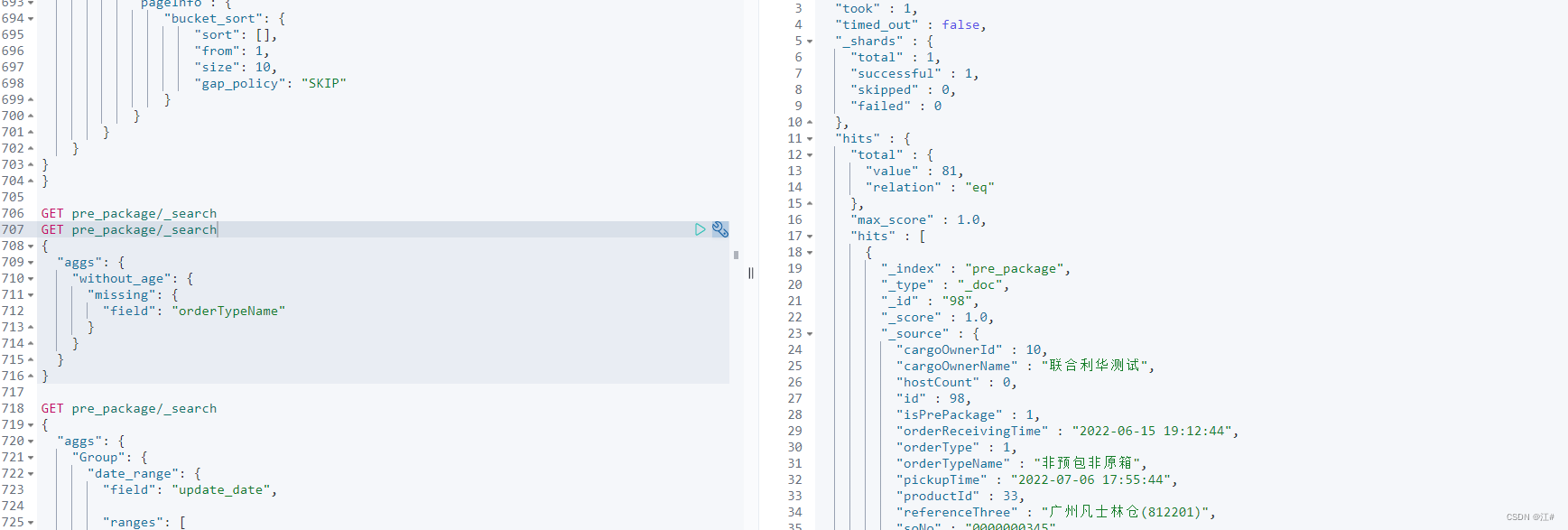Screen dimensions: 1568x530
Task: Send the request on line 707
Action: (700, 229)
